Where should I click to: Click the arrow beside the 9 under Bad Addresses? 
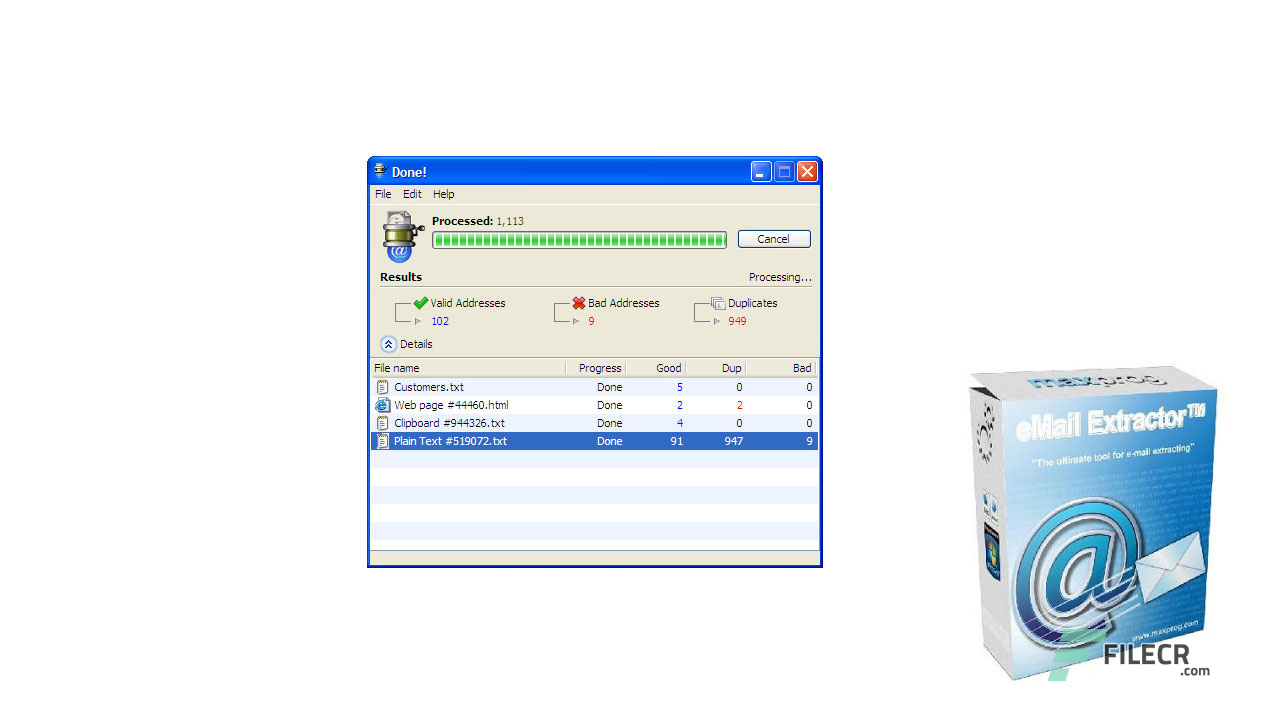pos(576,321)
